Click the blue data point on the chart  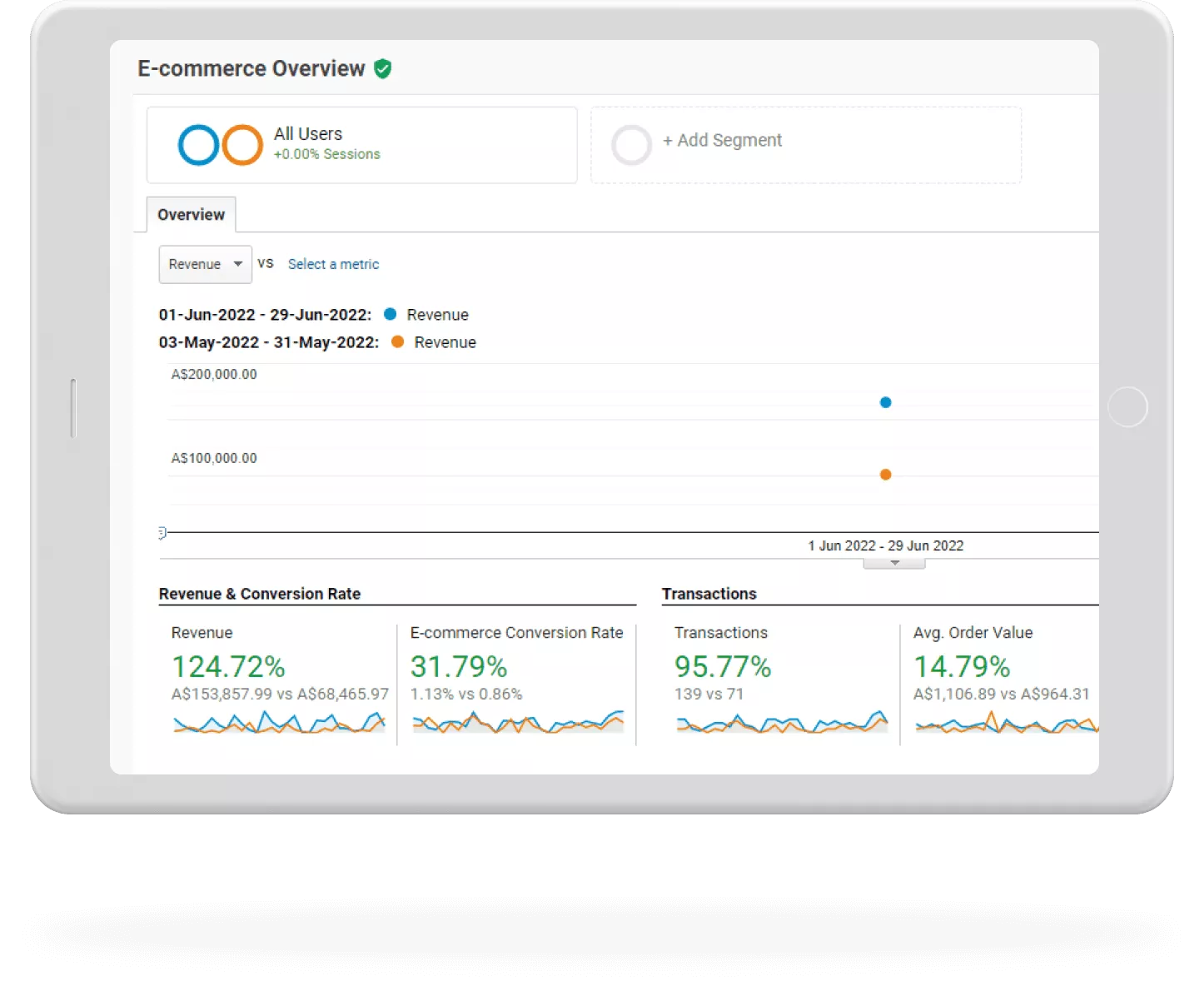click(x=885, y=402)
